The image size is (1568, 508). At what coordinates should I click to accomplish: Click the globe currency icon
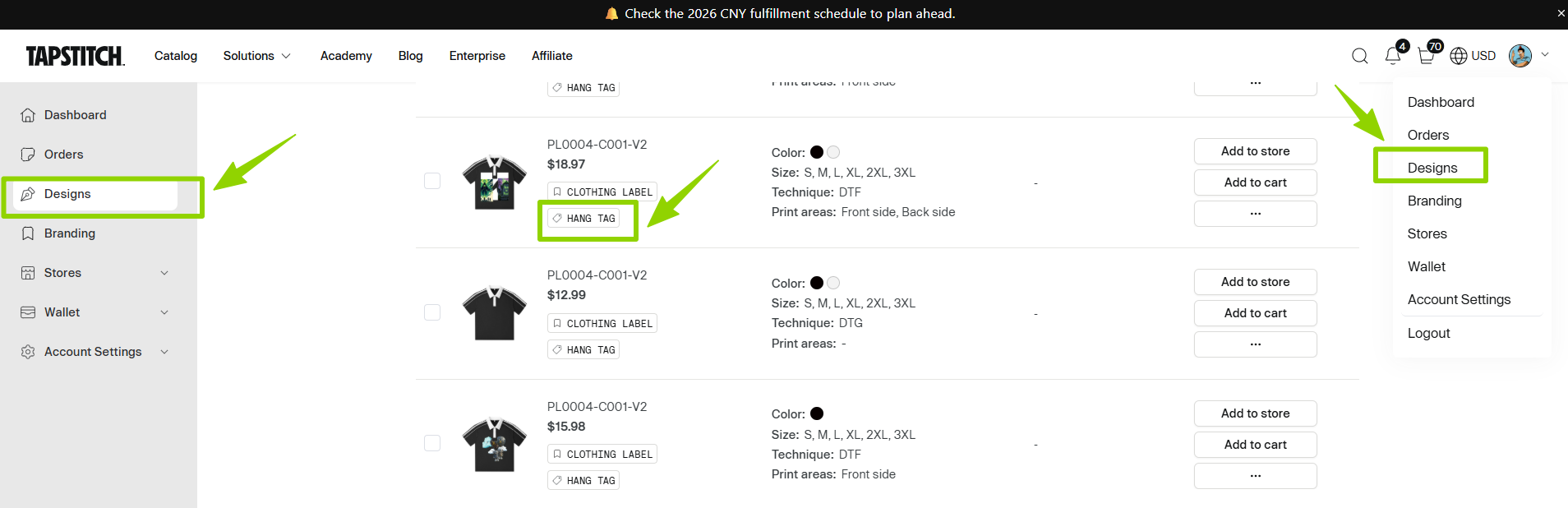pyautogui.click(x=1459, y=56)
